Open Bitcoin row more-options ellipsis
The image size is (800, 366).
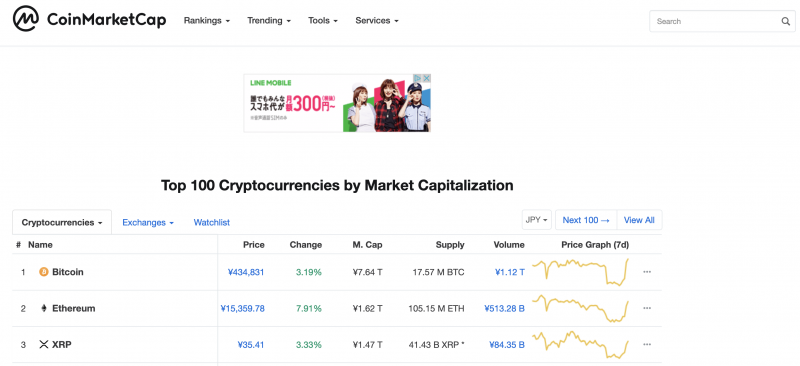pyautogui.click(x=647, y=272)
